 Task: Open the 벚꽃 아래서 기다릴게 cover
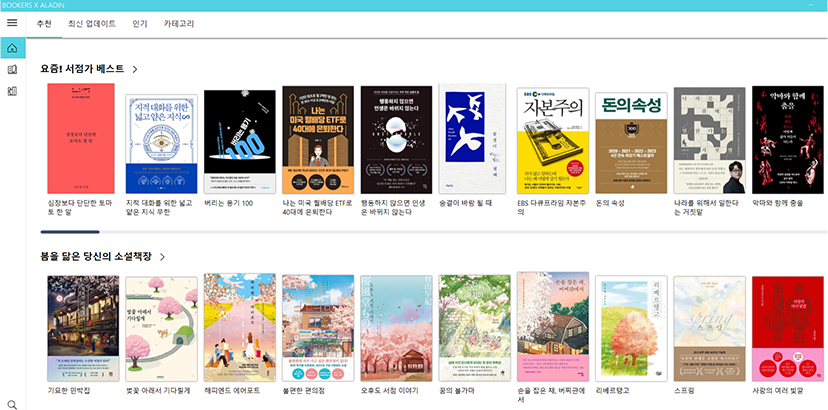tap(162, 329)
